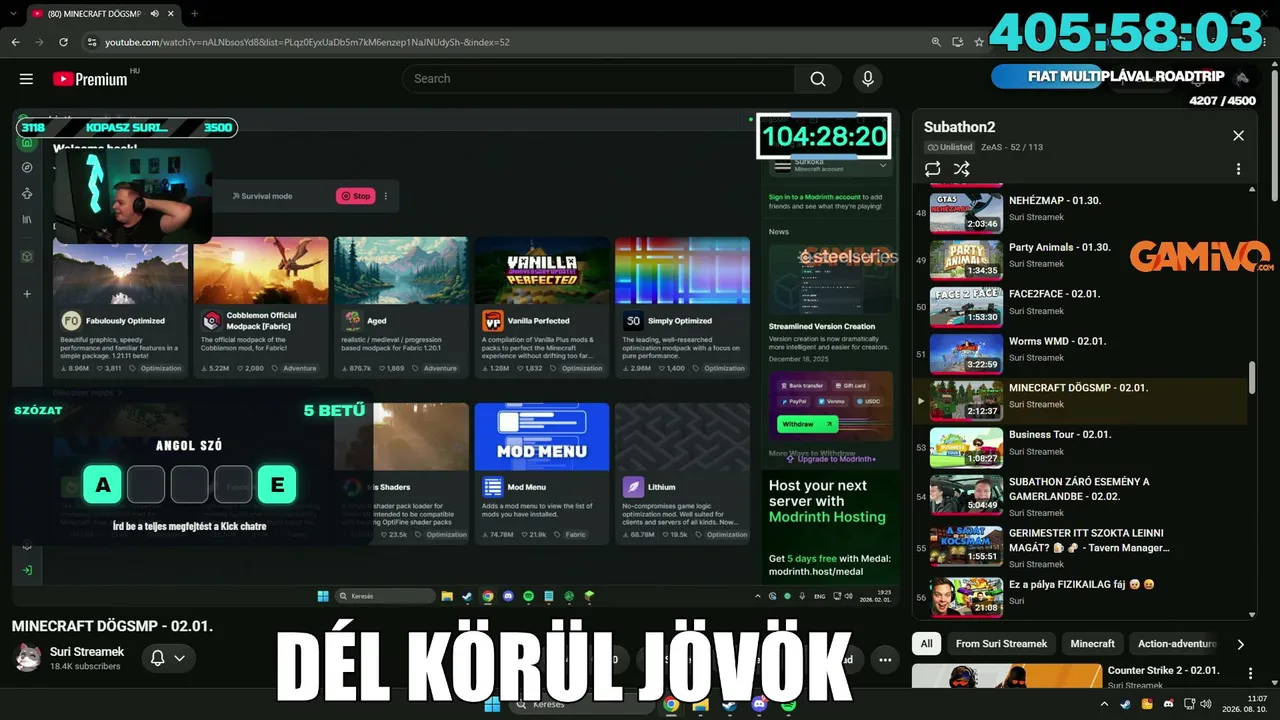Open the Mod Menu mod card
1280x720 pixels.
542,473
